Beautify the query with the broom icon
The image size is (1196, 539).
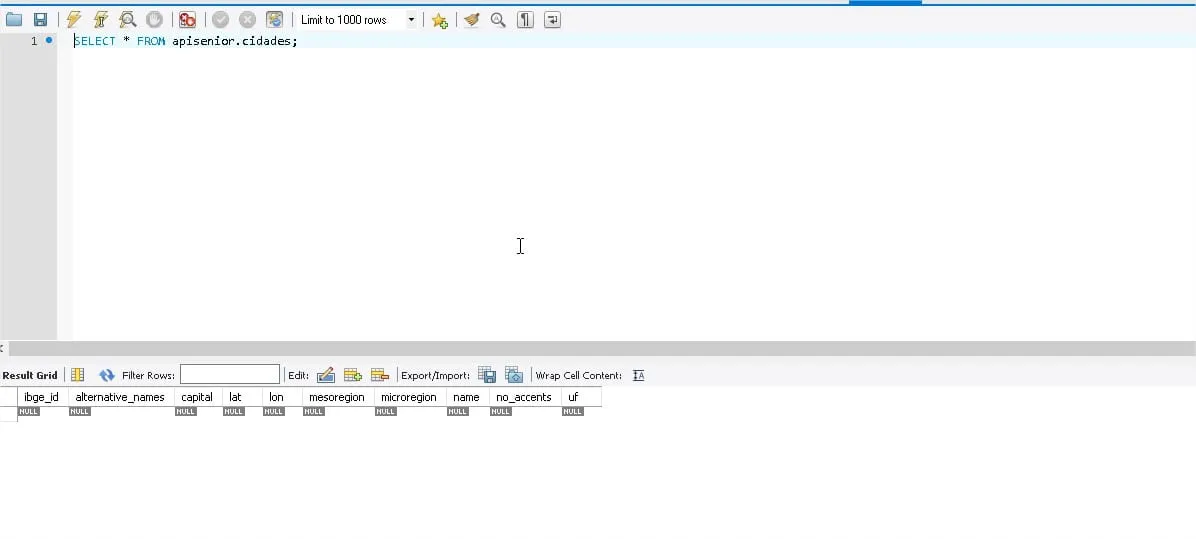(472, 20)
